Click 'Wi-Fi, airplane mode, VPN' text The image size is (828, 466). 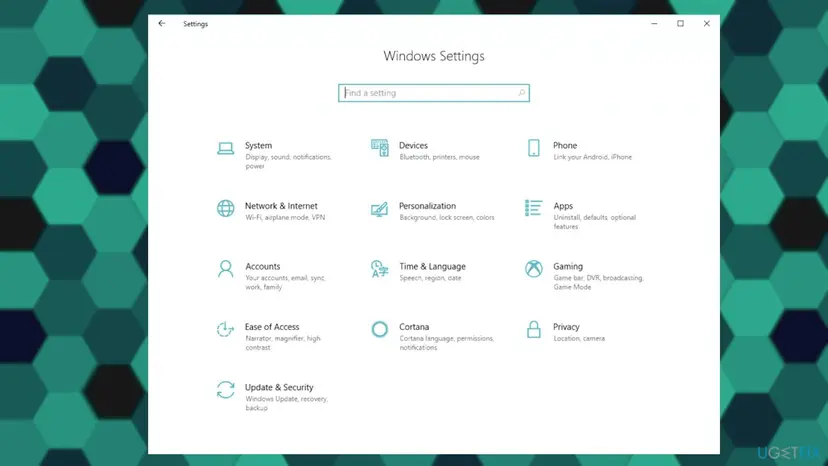click(285, 217)
